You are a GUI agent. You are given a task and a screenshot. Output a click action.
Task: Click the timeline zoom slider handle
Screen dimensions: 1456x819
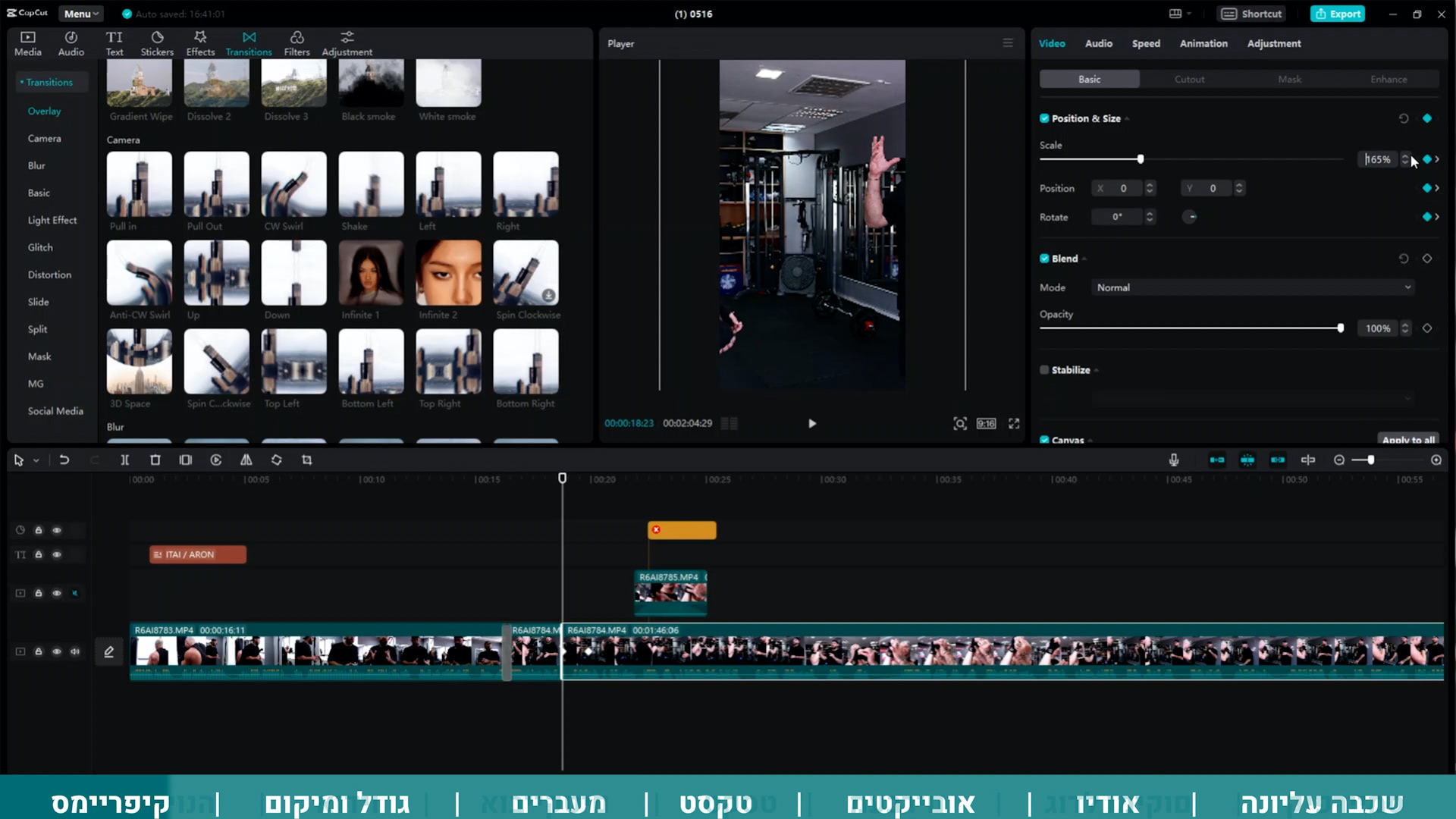click(x=1371, y=460)
